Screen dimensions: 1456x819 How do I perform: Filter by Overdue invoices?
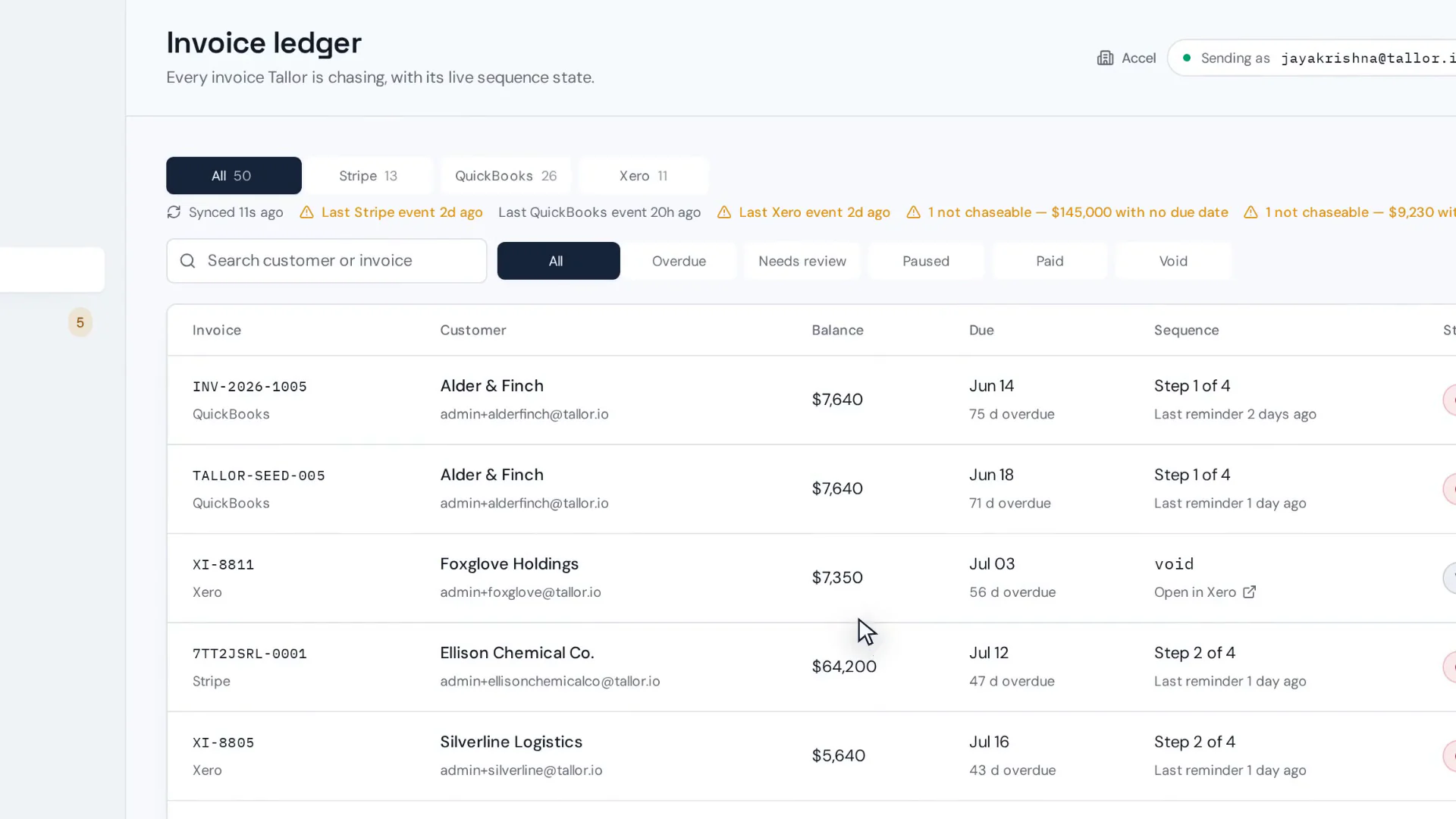(679, 261)
